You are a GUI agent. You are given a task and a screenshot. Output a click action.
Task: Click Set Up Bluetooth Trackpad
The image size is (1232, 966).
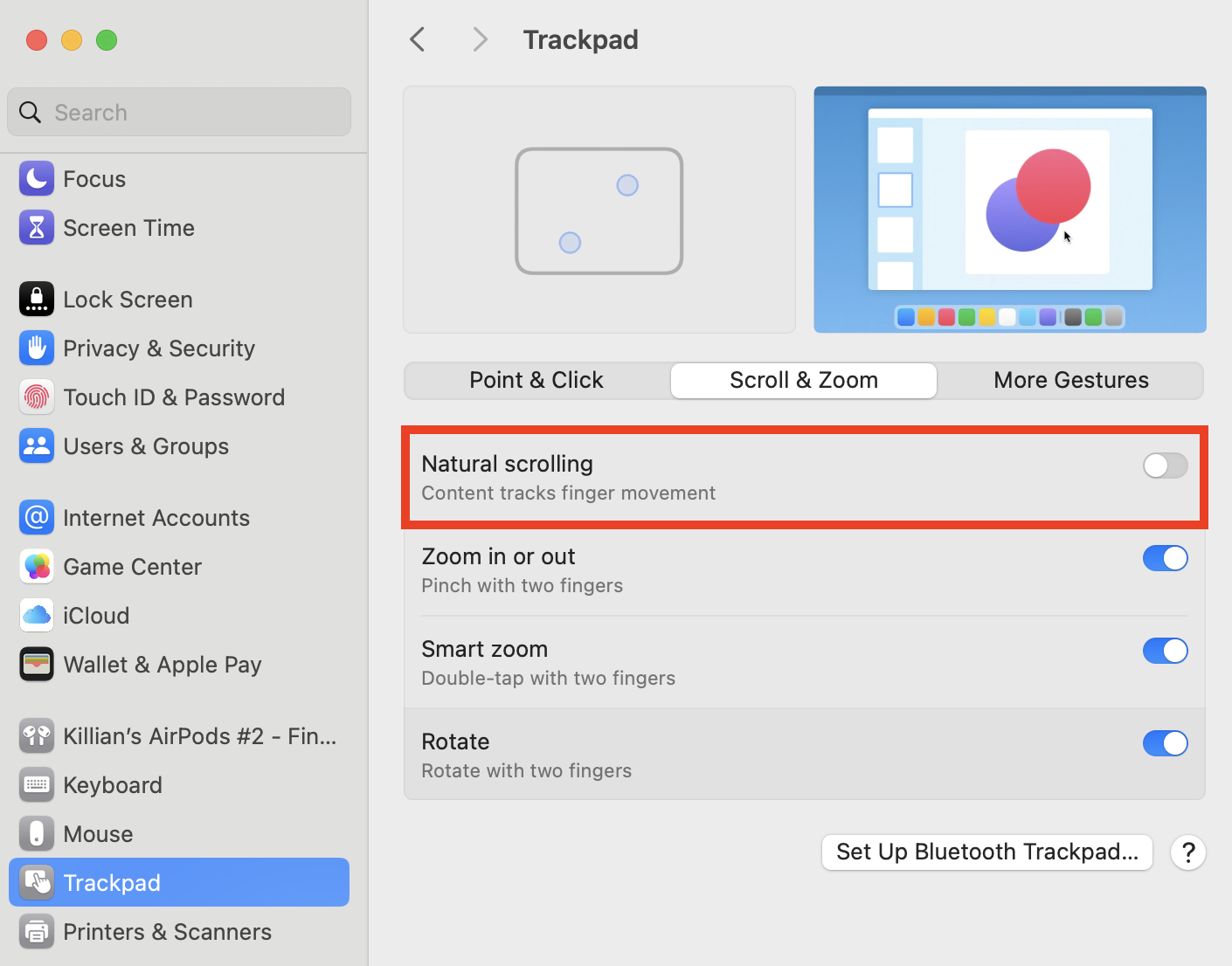[986, 852]
